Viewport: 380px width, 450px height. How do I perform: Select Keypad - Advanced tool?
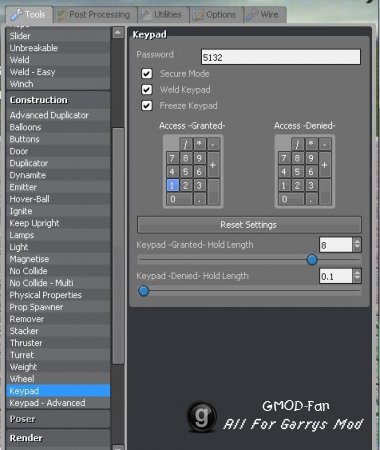point(58,403)
